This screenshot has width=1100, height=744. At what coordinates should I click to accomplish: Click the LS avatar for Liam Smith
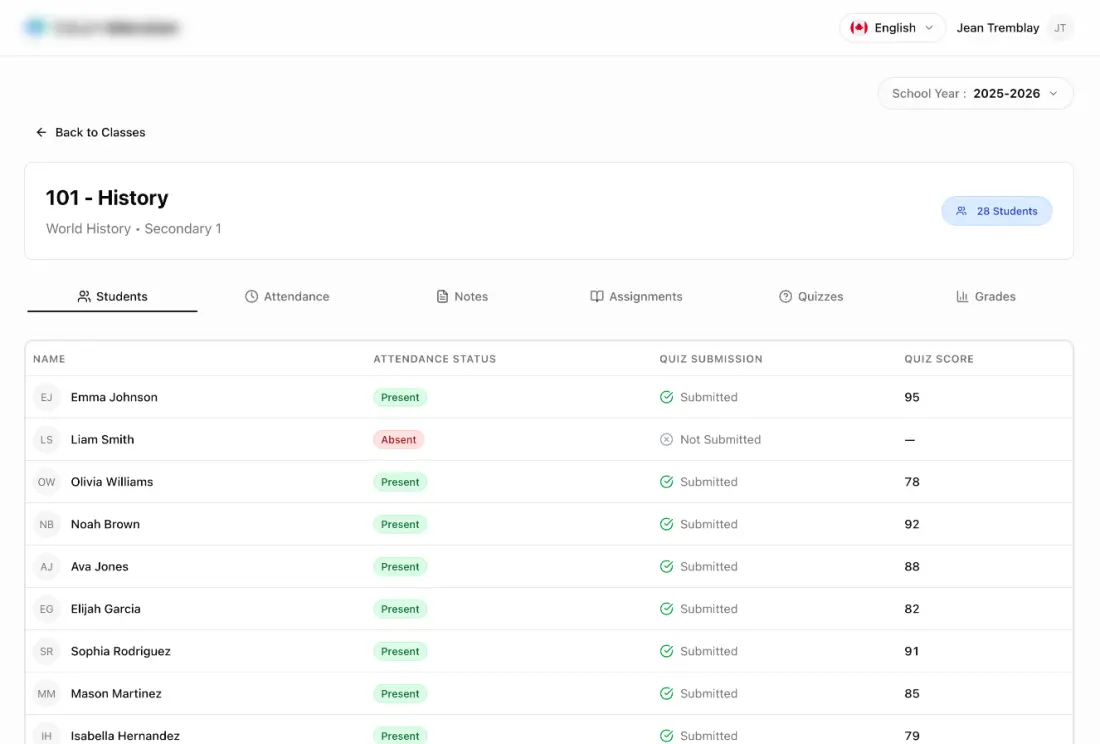pos(46,440)
